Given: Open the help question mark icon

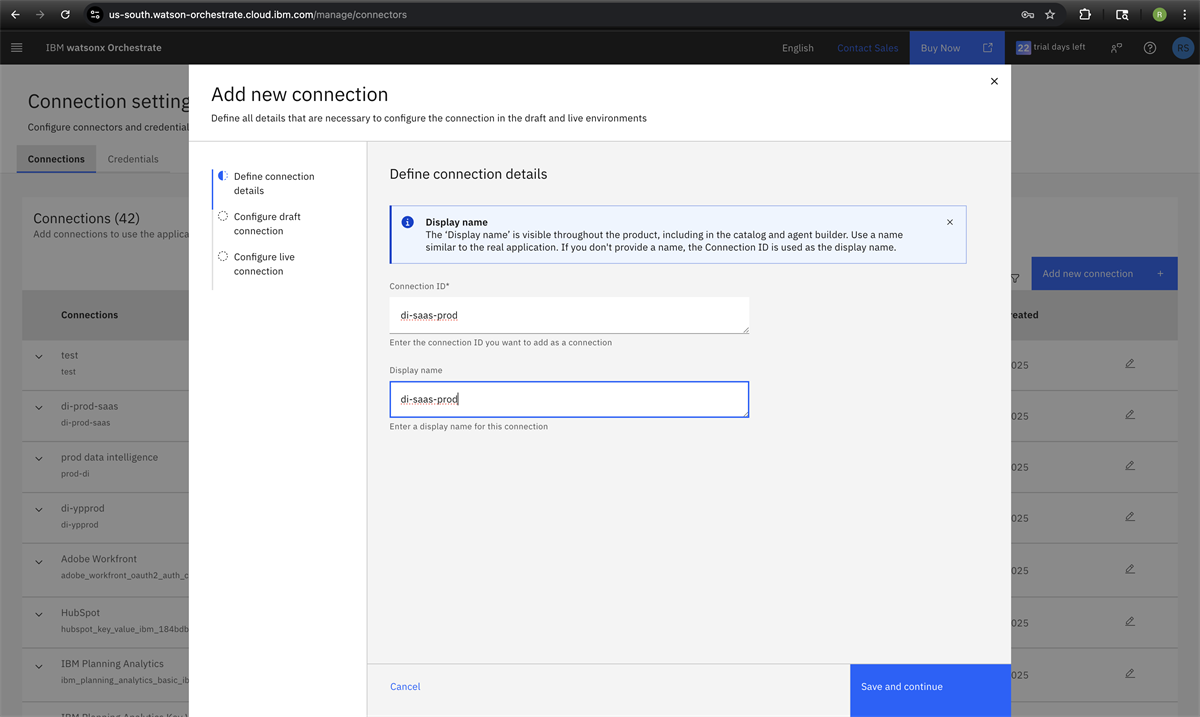Looking at the screenshot, I should coord(1150,47).
